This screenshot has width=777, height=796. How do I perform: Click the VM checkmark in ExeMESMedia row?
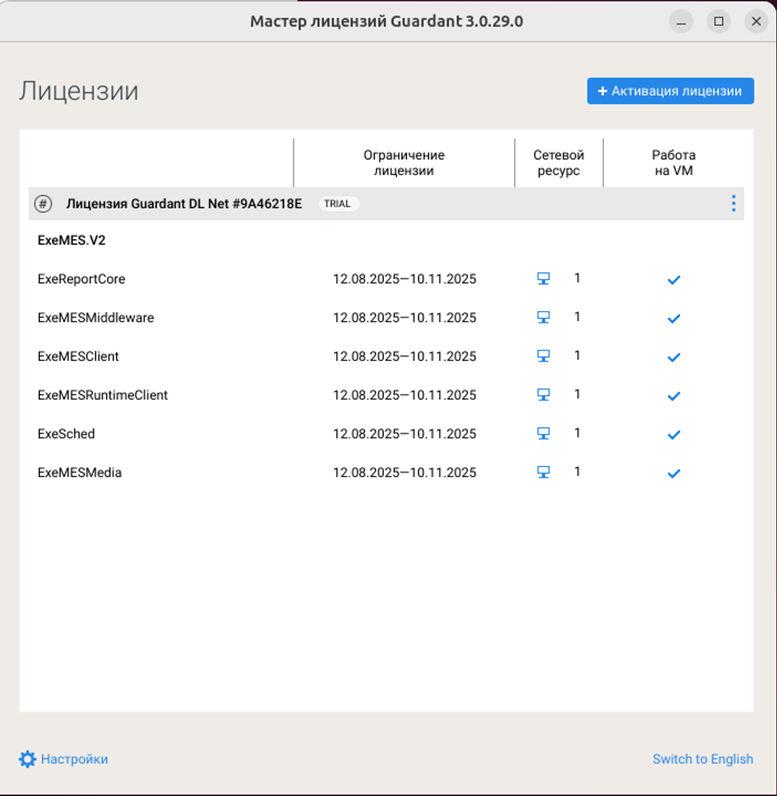coord(674,474)
